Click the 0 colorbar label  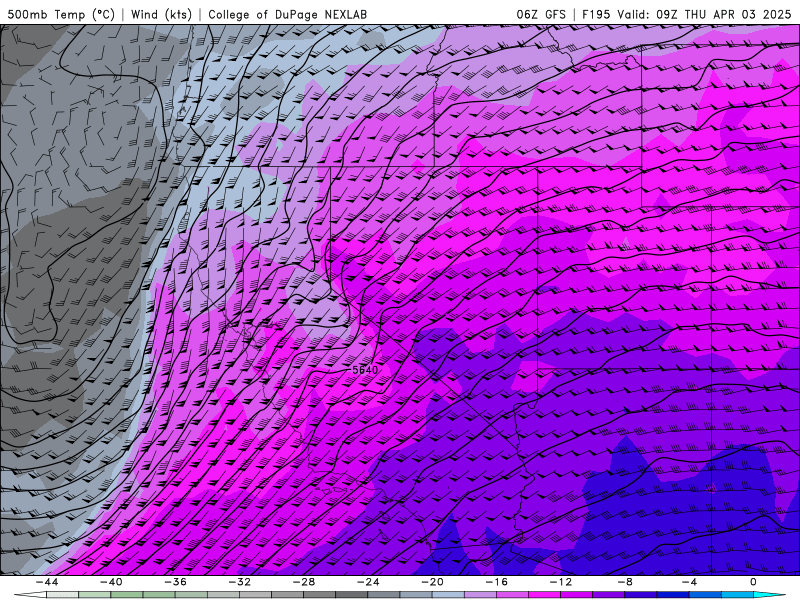point(754,582)
